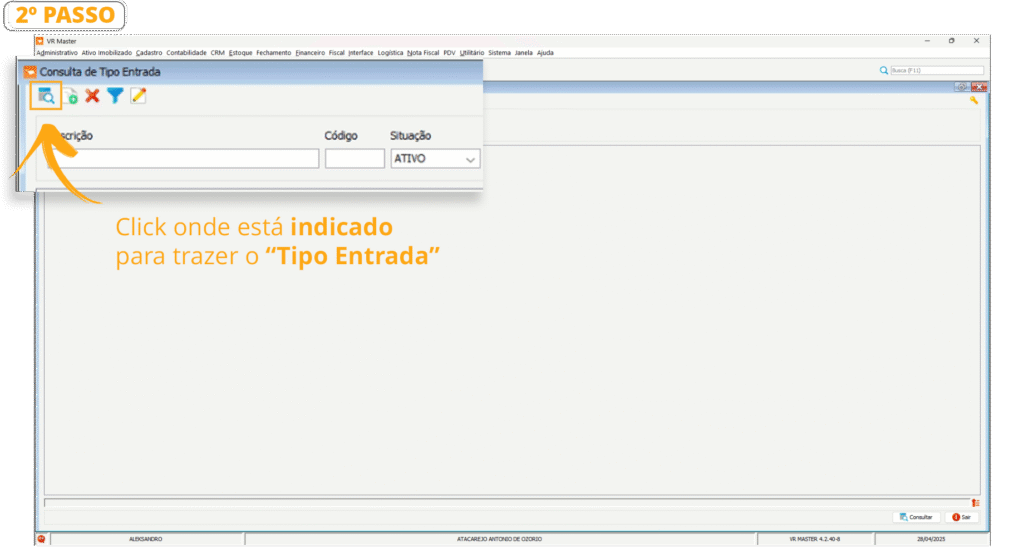1024x554 pixels.
Task: Minimize the VR Master window
Action: click(x=927, y=41)
